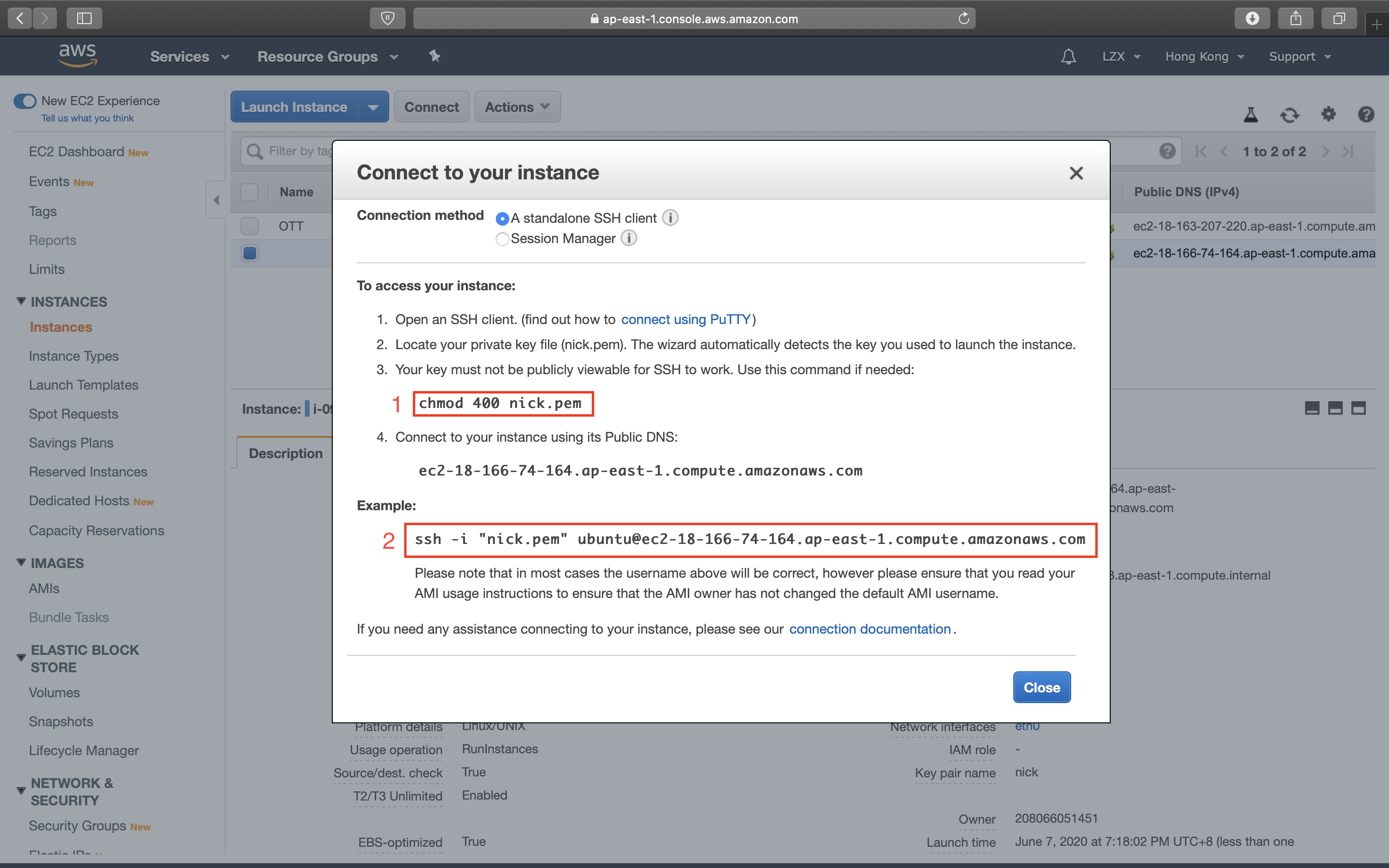Switch to the Description tab
The width and height of the screenshot is (1389, 868).
(x=286, y=453)
